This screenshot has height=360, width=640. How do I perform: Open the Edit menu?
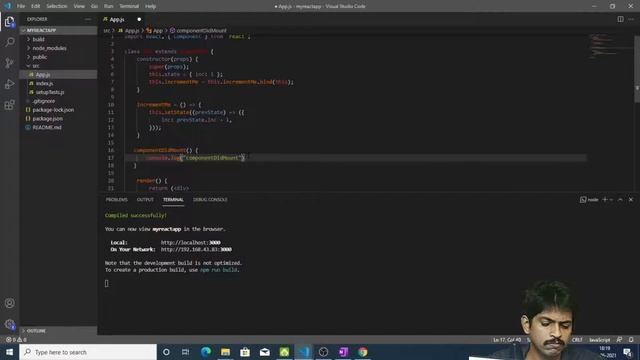tap(36, 6)
